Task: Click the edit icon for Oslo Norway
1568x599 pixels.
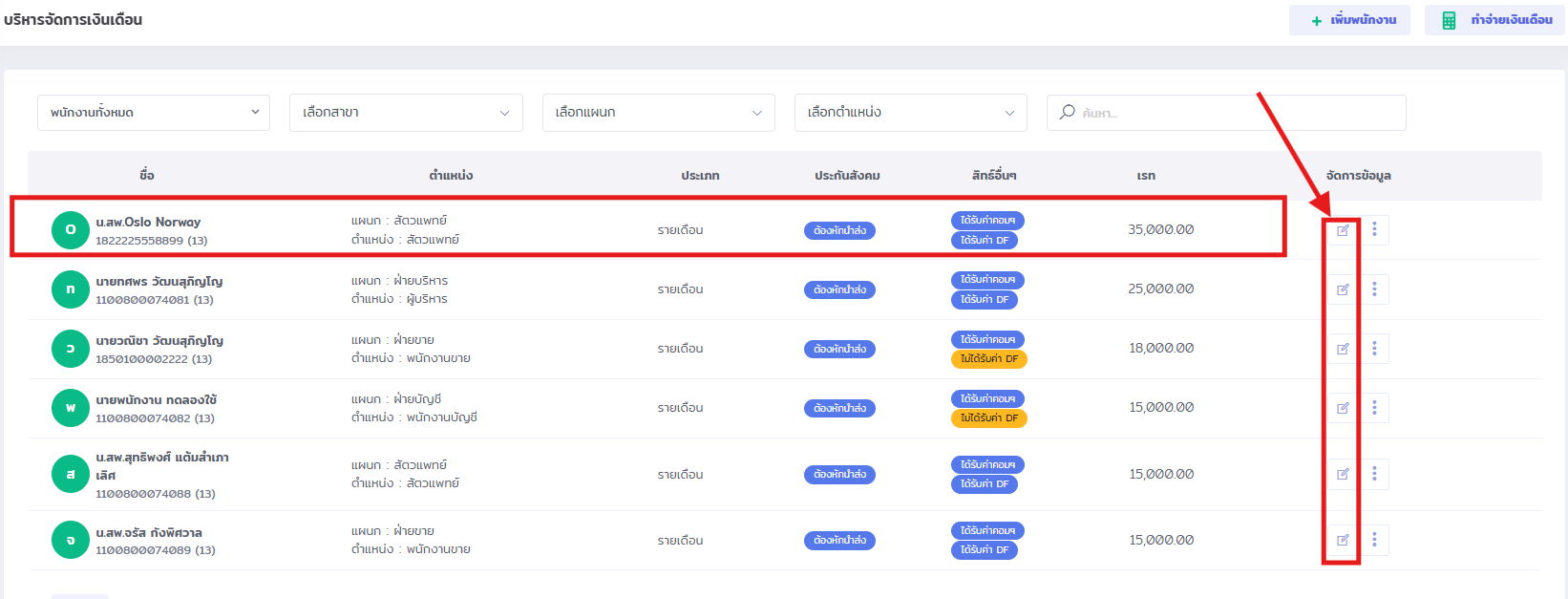Action: tap(1343, 230)
